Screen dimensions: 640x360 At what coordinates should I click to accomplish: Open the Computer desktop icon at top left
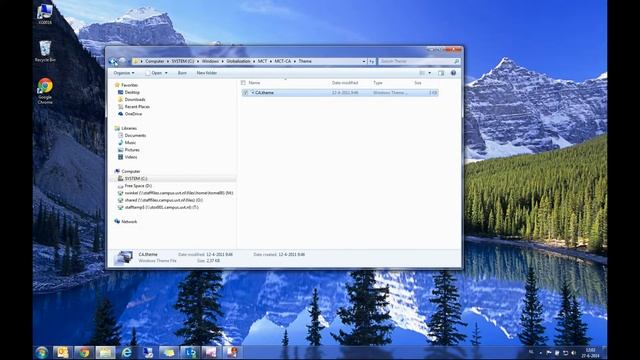pyautogui.click(x=44, y=13)
